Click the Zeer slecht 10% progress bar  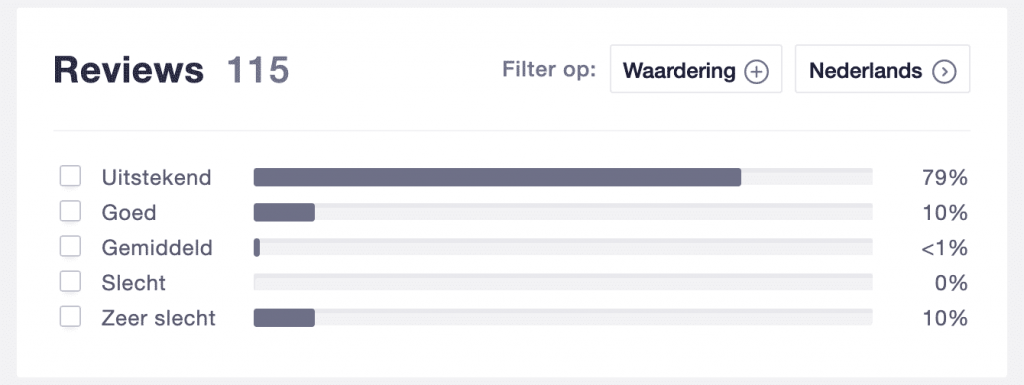[x=563, y=318]
